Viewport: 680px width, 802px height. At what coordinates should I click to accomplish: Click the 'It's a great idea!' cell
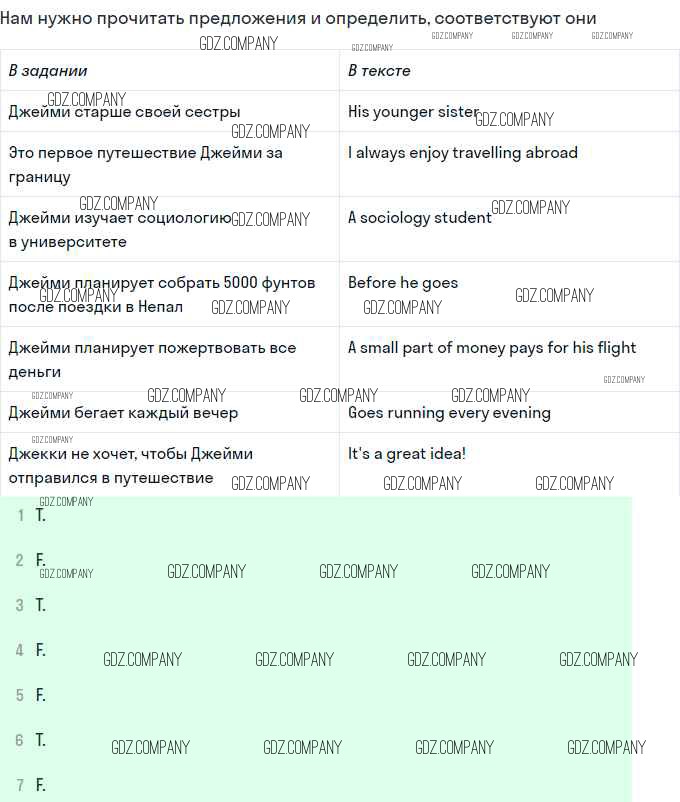click(x=406, y=454)
